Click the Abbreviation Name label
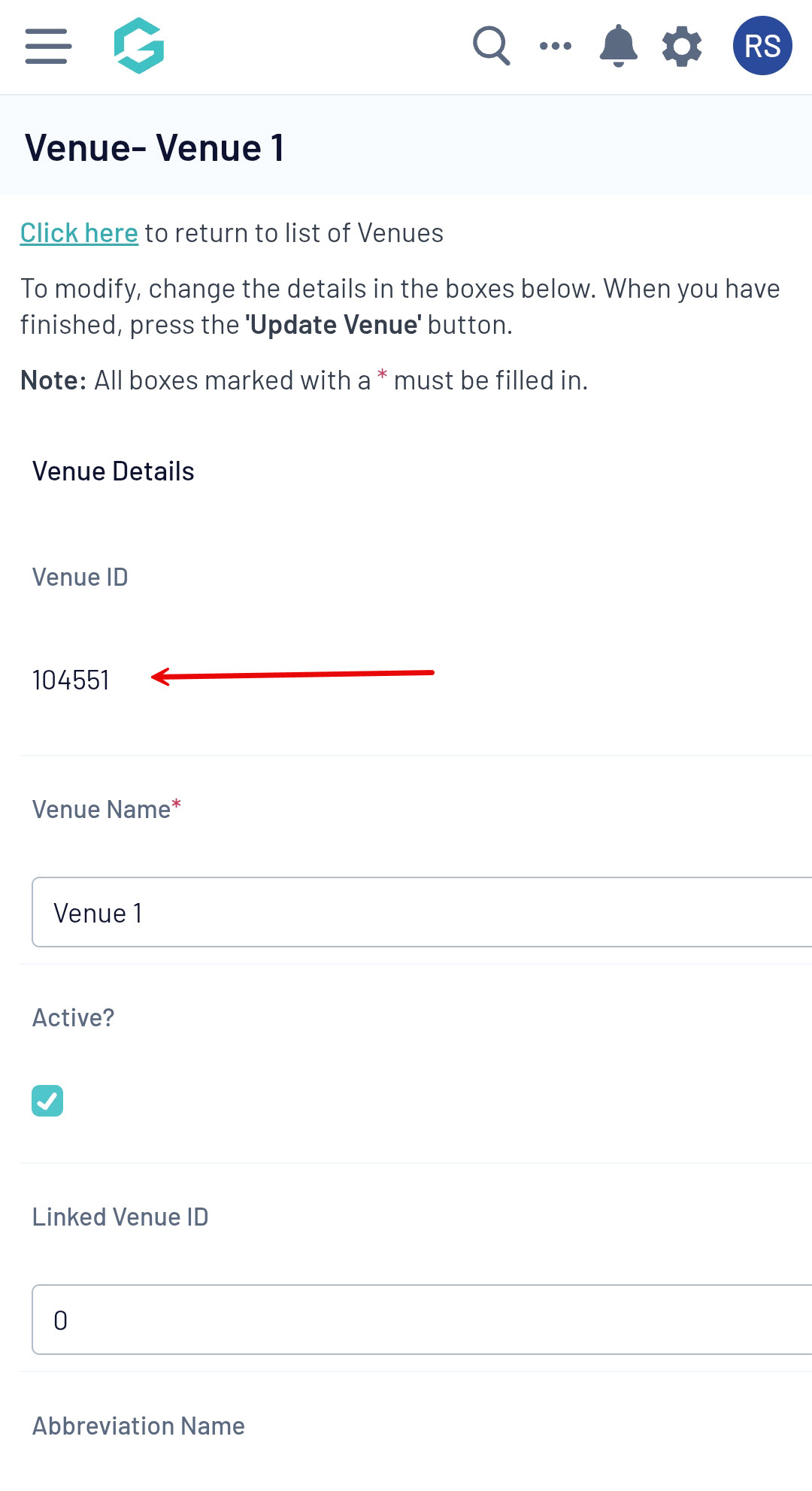The height and width of the screenshot is (1491, 812). pos(138,1426)
